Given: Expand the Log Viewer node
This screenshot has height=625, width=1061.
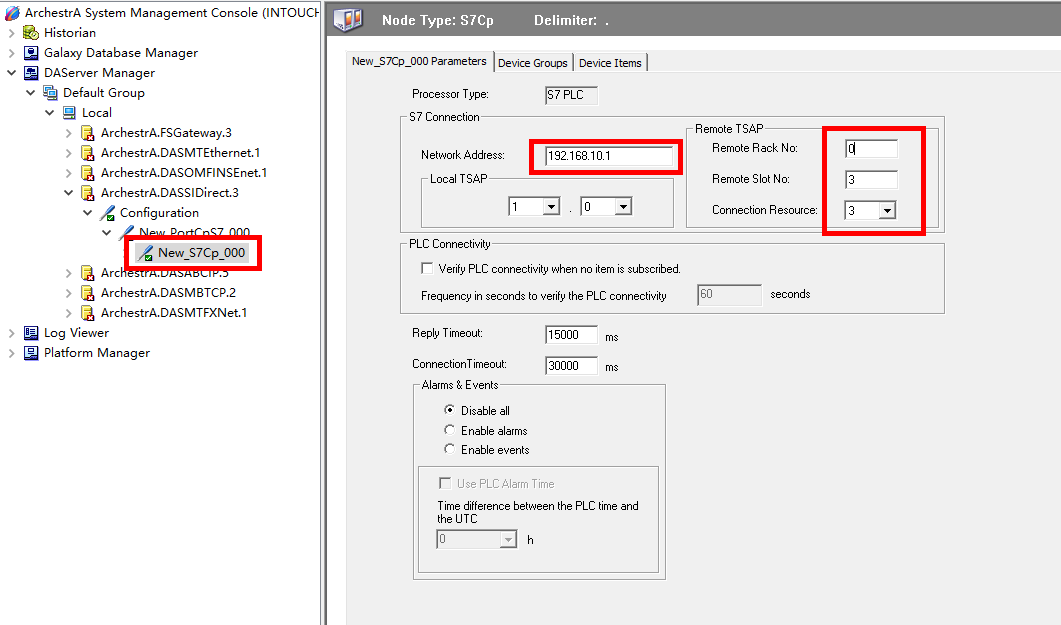Looking at the screenshot, I should (12, 333).
